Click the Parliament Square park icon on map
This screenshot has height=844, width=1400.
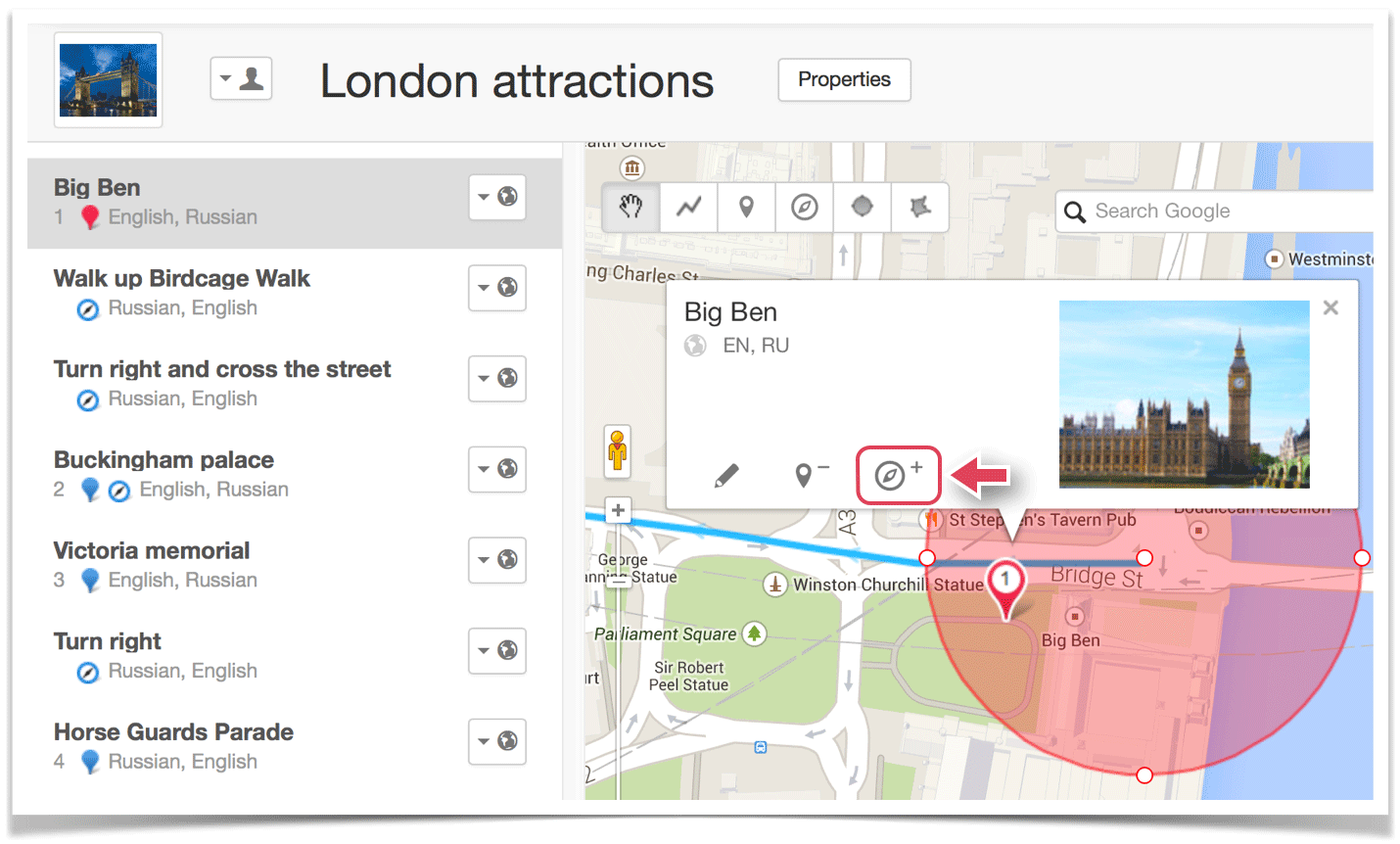(754, 633)
